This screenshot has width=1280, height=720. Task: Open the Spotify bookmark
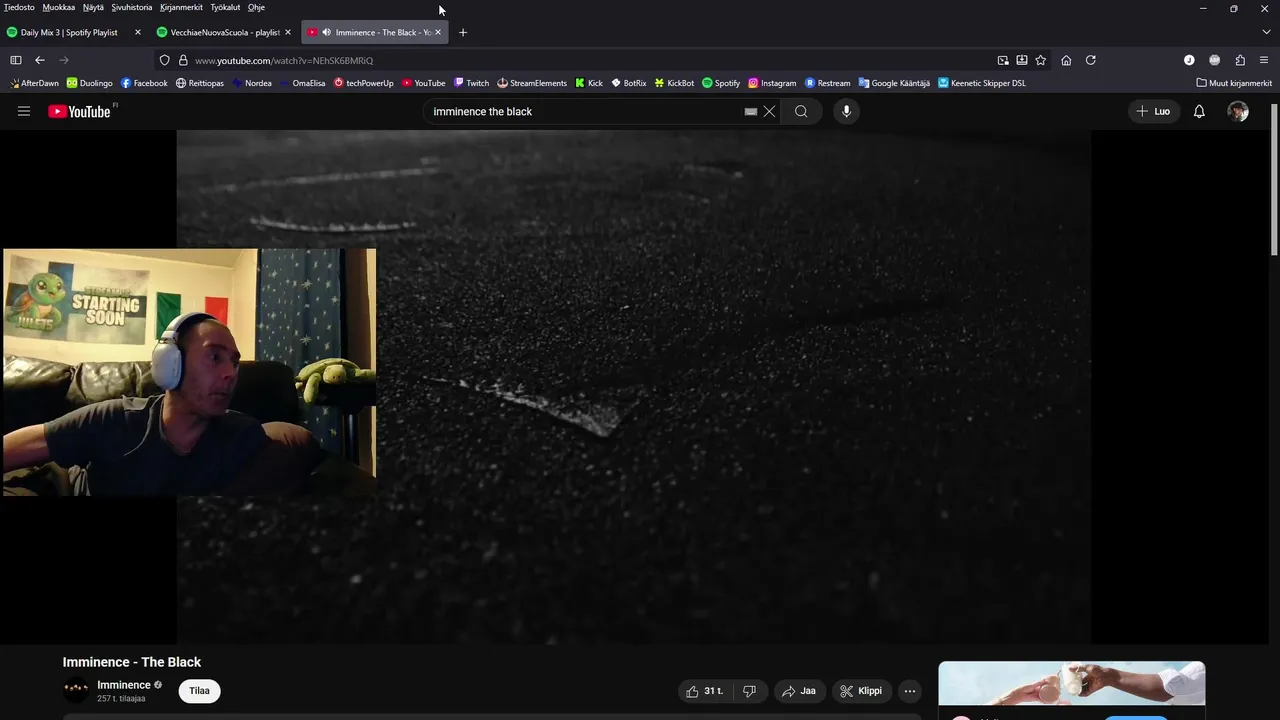pyautogui.click(x=721, y=83)
